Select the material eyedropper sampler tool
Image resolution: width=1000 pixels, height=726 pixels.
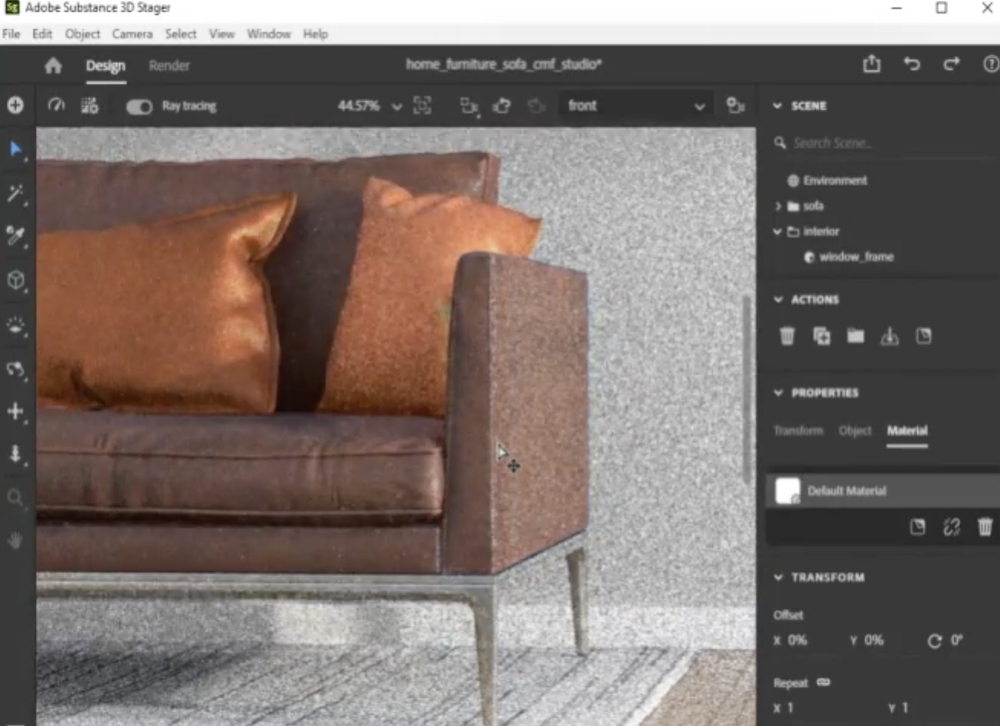(15, 235)
